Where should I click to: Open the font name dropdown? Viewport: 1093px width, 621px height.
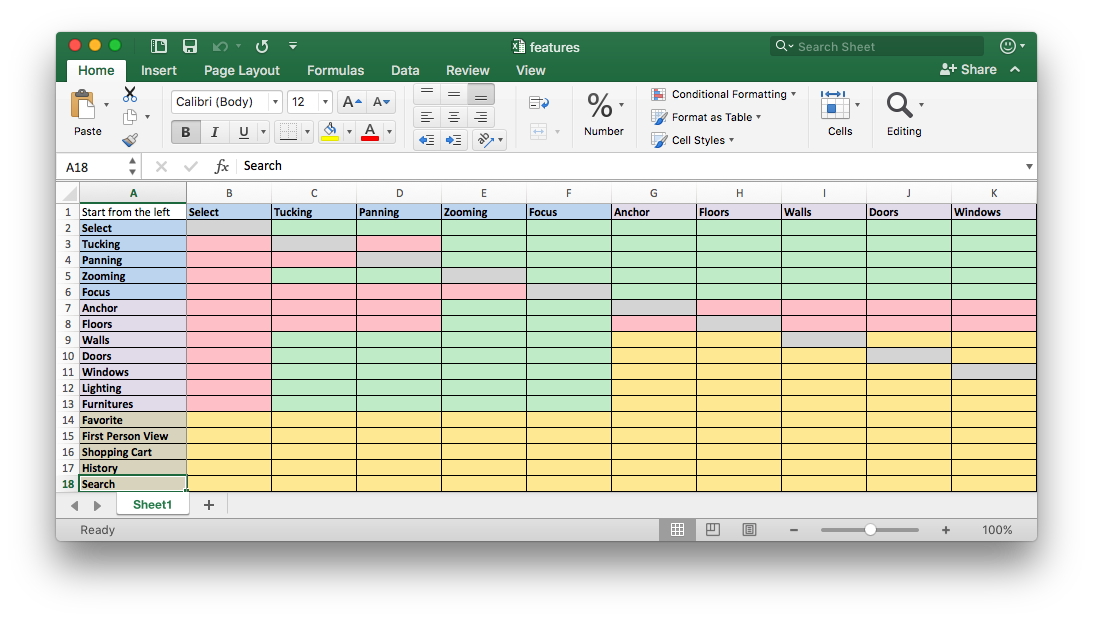[275, 102]
